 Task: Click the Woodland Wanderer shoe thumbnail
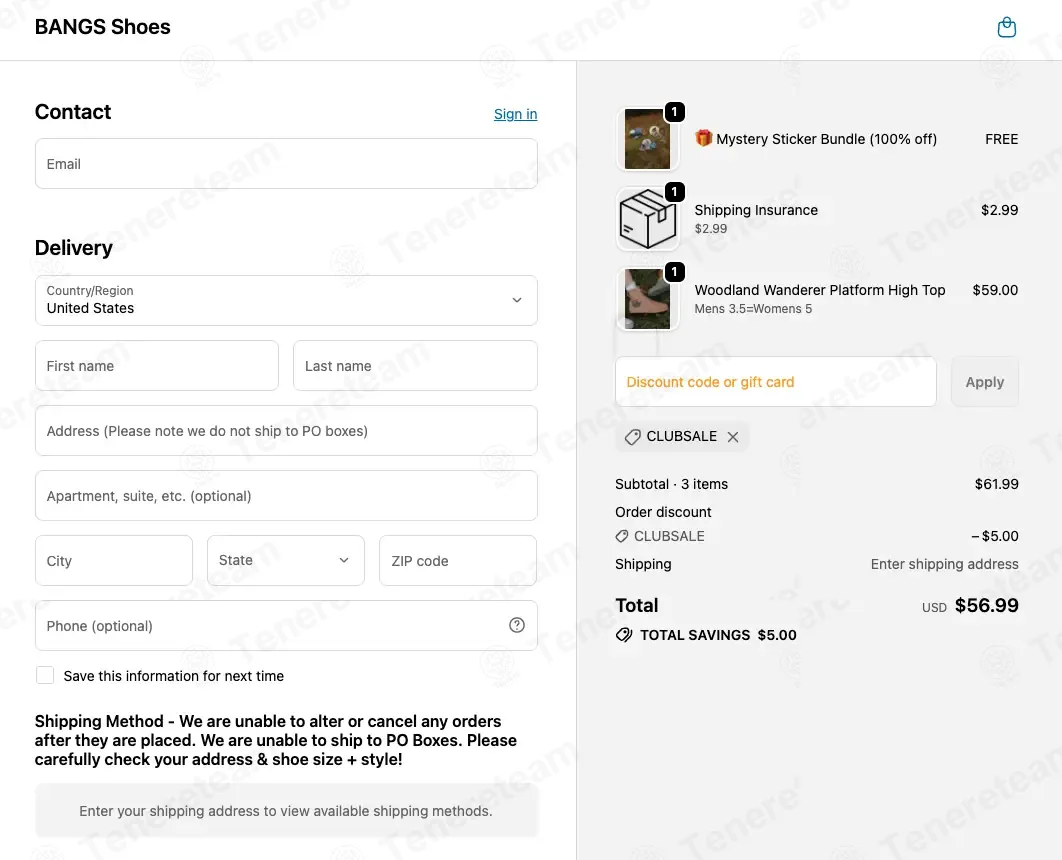pos(647,299)
